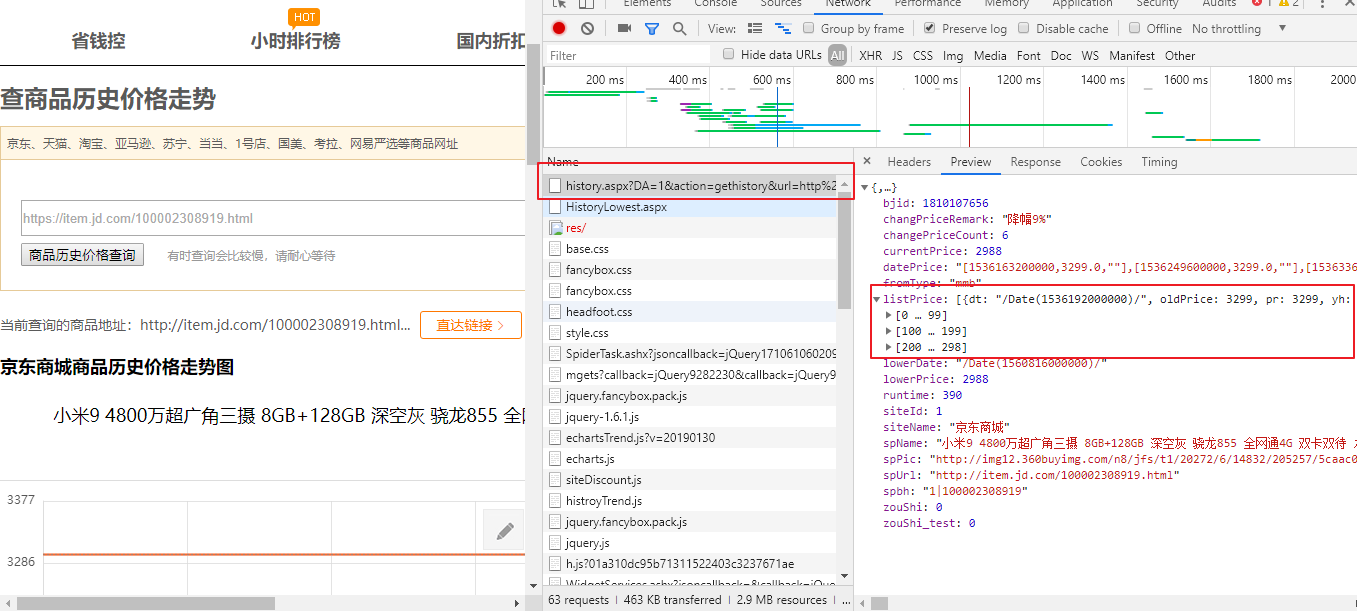Filter requests by Doc type

(1061, 56)
